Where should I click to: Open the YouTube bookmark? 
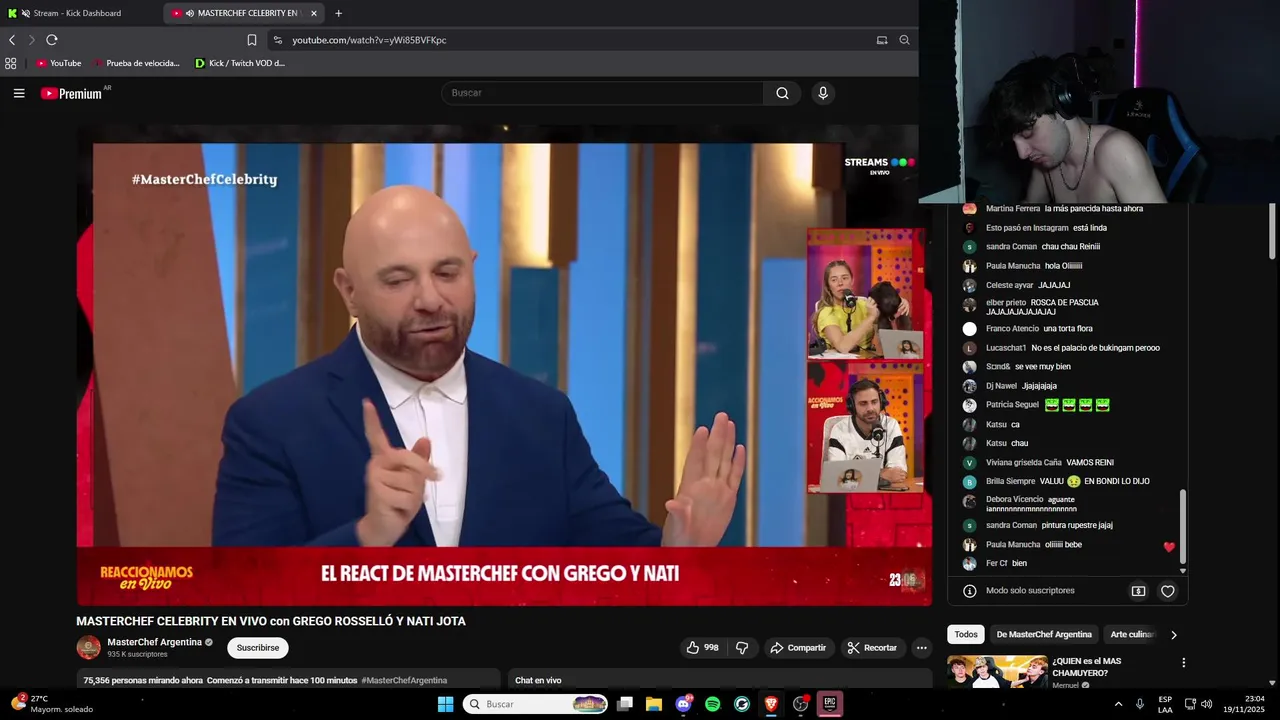click(59, 63)
